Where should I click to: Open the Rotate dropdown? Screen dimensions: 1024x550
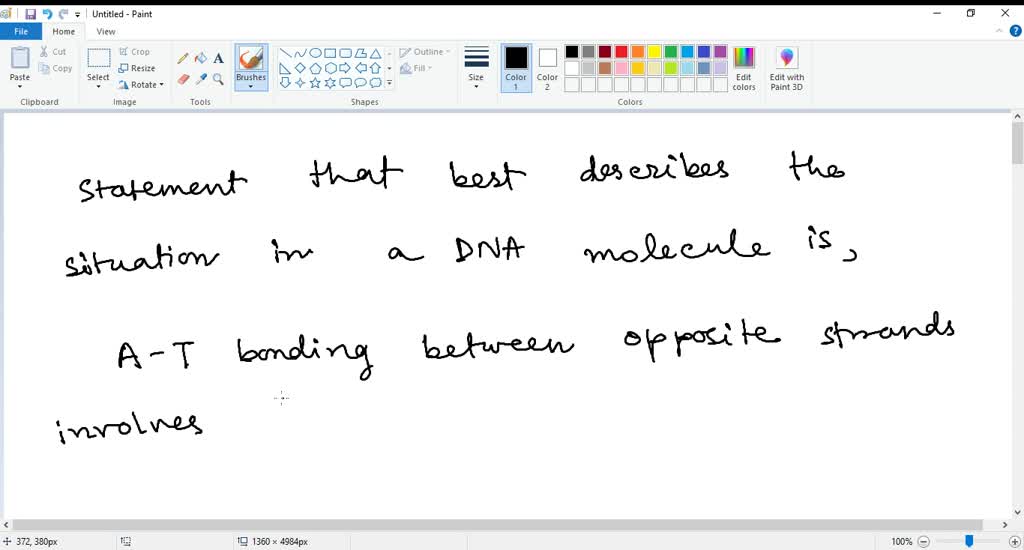tap(141, 84)
